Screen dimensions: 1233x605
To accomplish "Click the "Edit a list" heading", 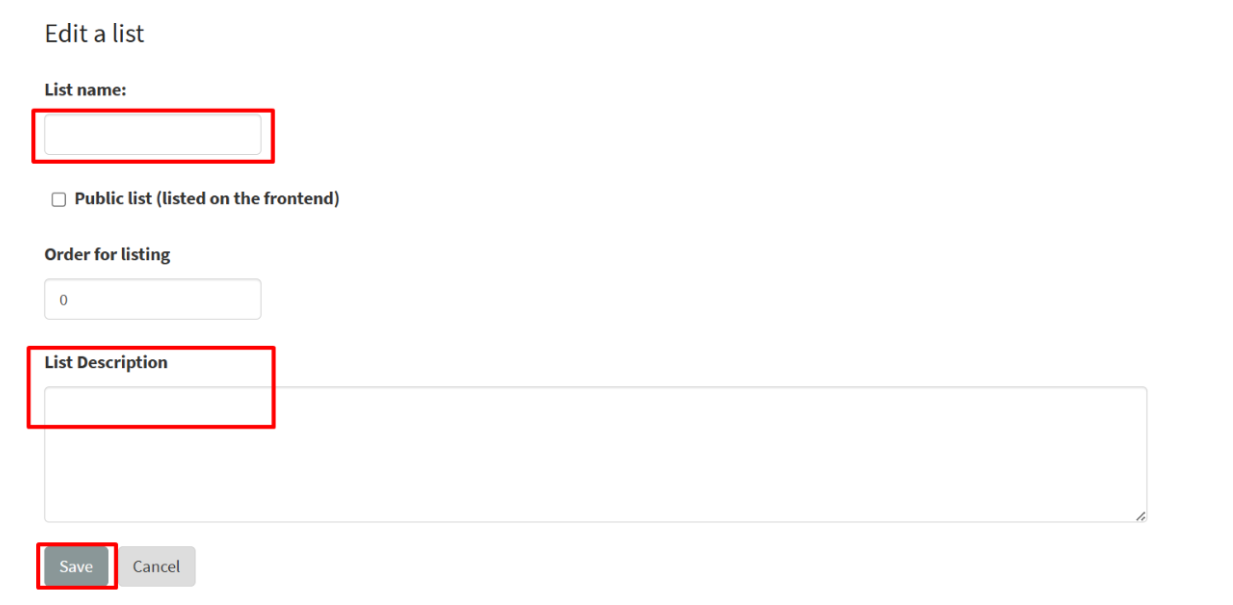I will click(94, 33).
